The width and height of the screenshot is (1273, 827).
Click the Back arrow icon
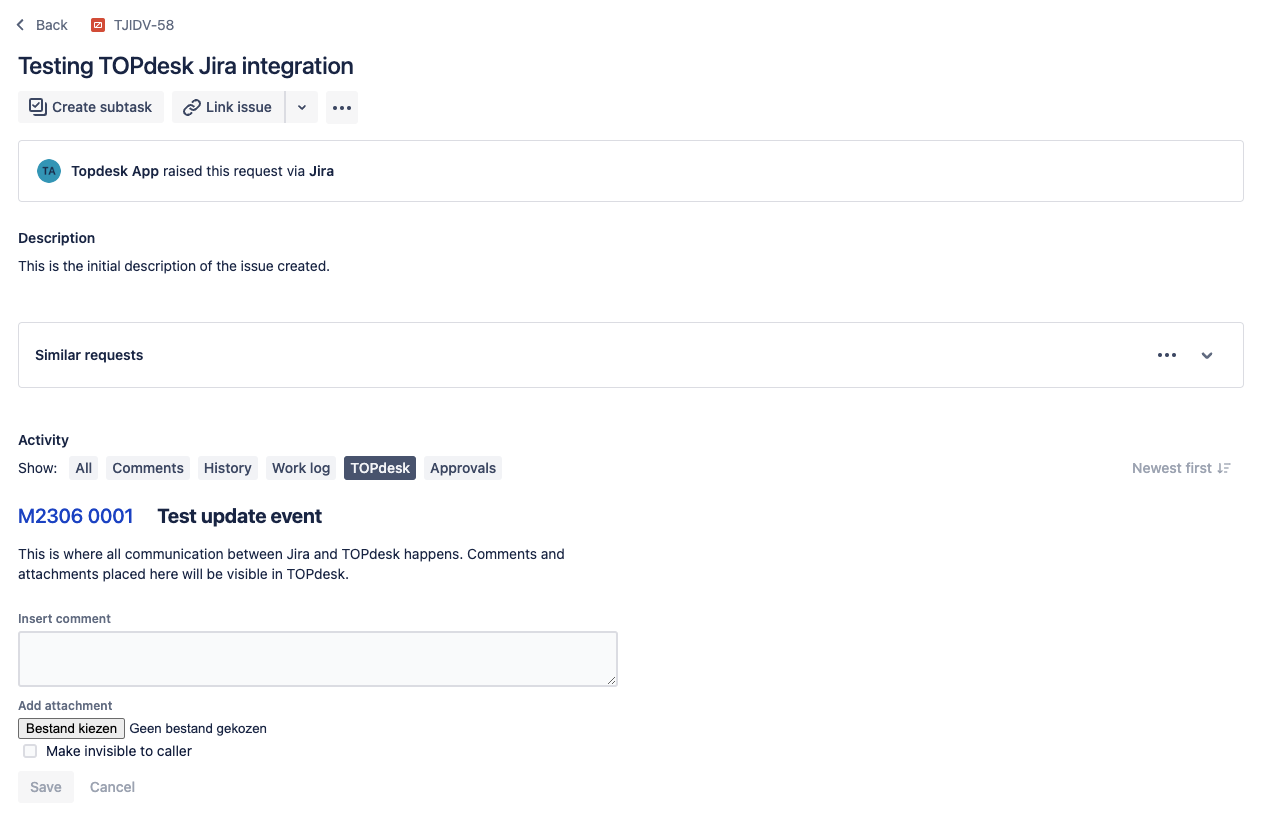20,25
